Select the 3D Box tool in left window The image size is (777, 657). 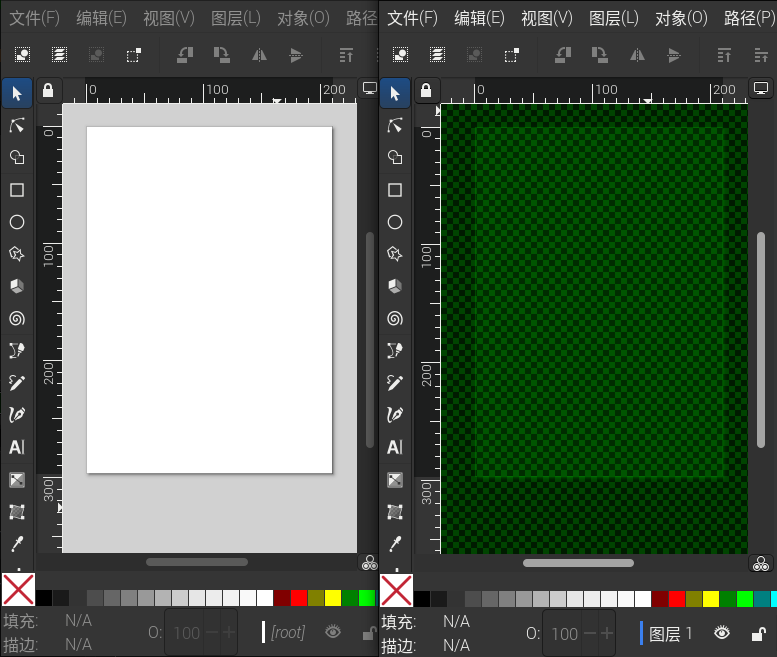[x=17, y=286]
